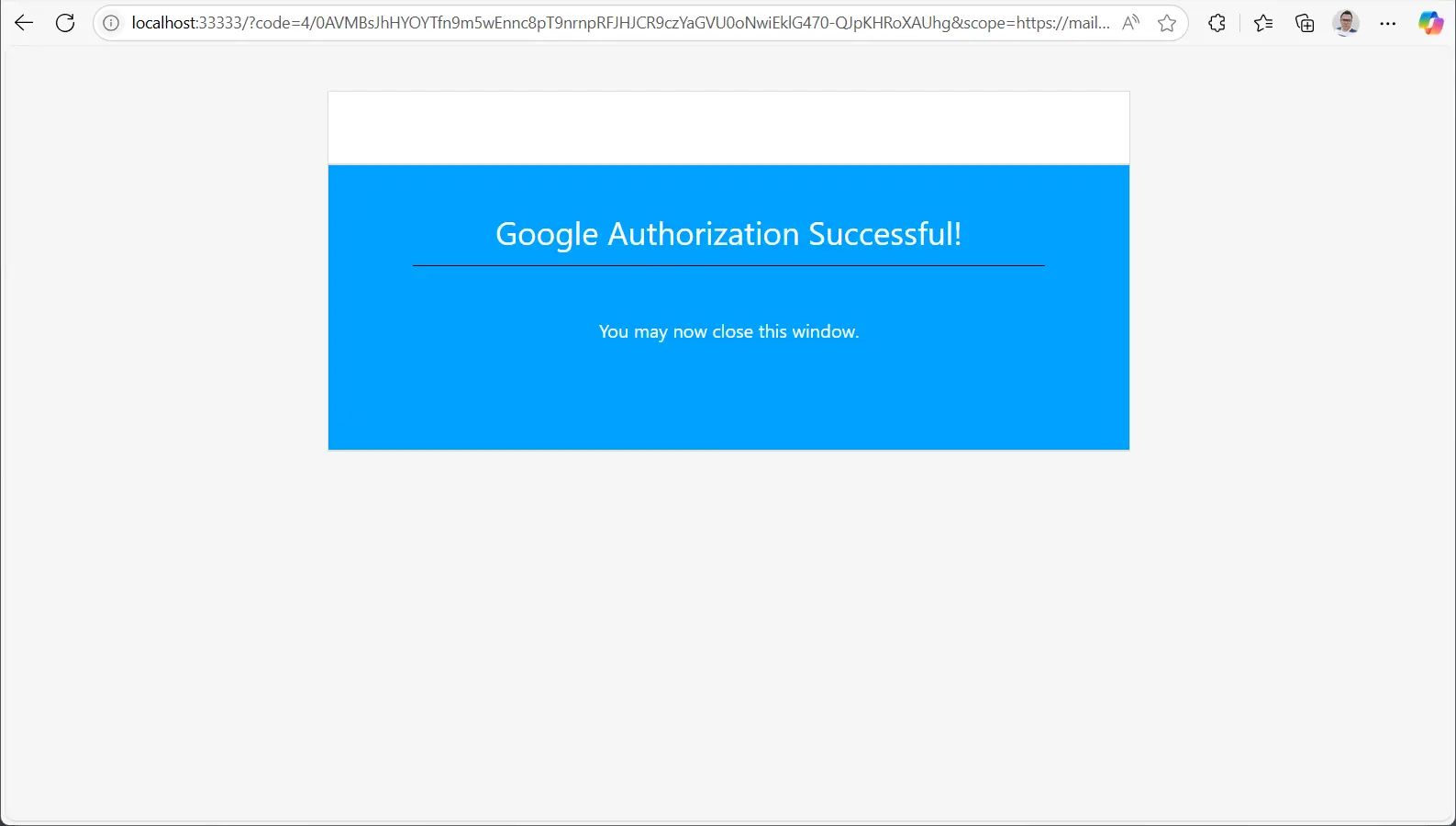Screen dimensions: 1456x826
Task: Add this page to favorites star
Action: click(x=1167, y=23)
